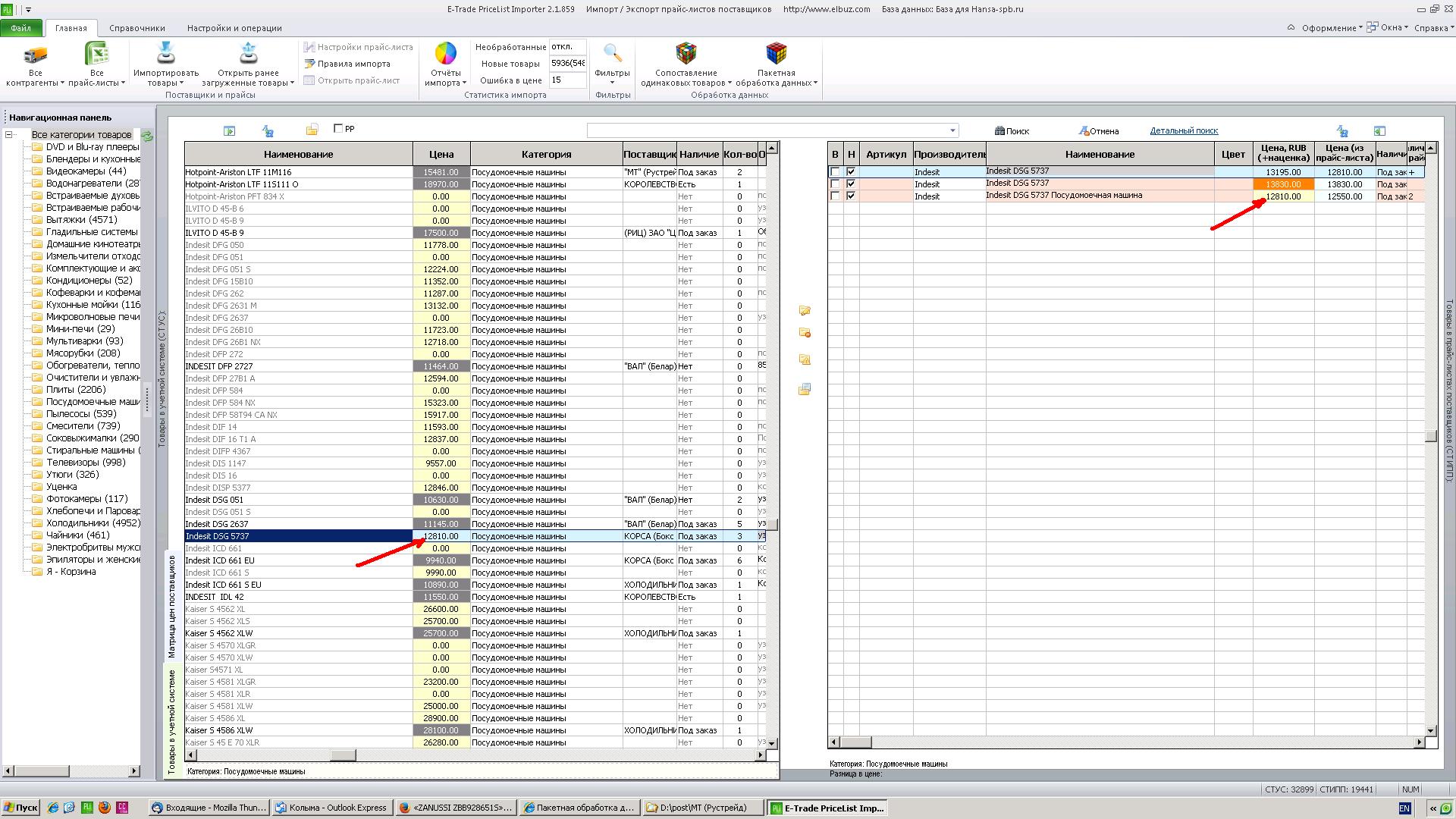
Task: Open Пакетная обработка данных dropdown arrow
Action: (x=815, y=83)
